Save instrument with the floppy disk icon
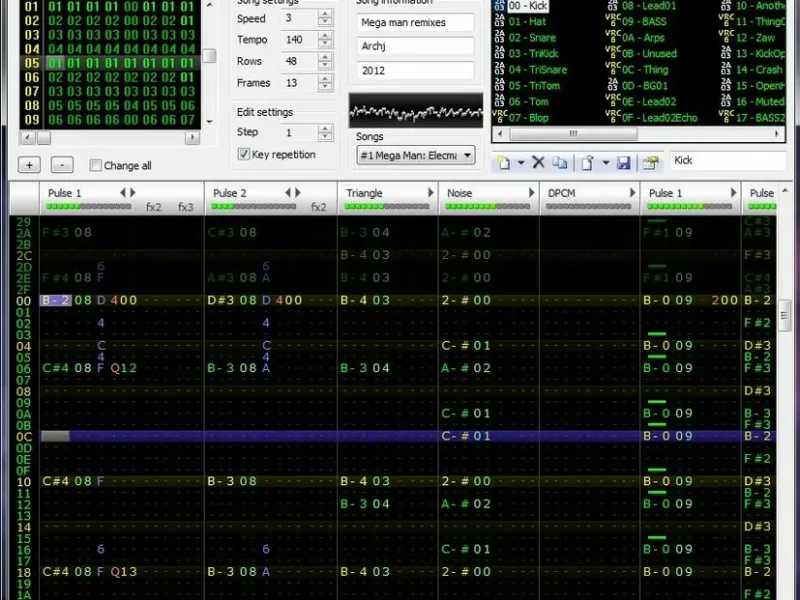800x600 pixels. click(624, 162)
